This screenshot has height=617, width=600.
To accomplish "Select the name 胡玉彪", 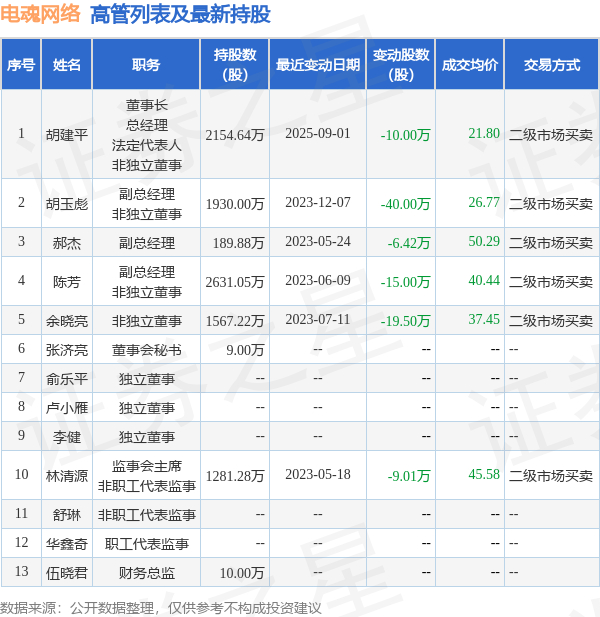I will tap(66, 204).
